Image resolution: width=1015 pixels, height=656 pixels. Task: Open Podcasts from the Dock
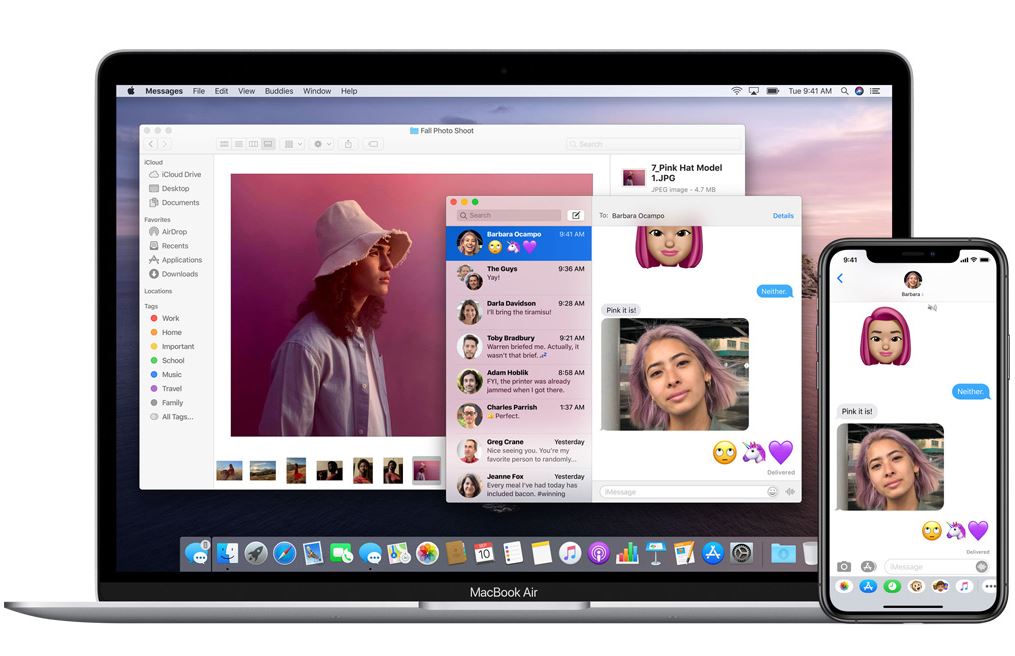599,554
